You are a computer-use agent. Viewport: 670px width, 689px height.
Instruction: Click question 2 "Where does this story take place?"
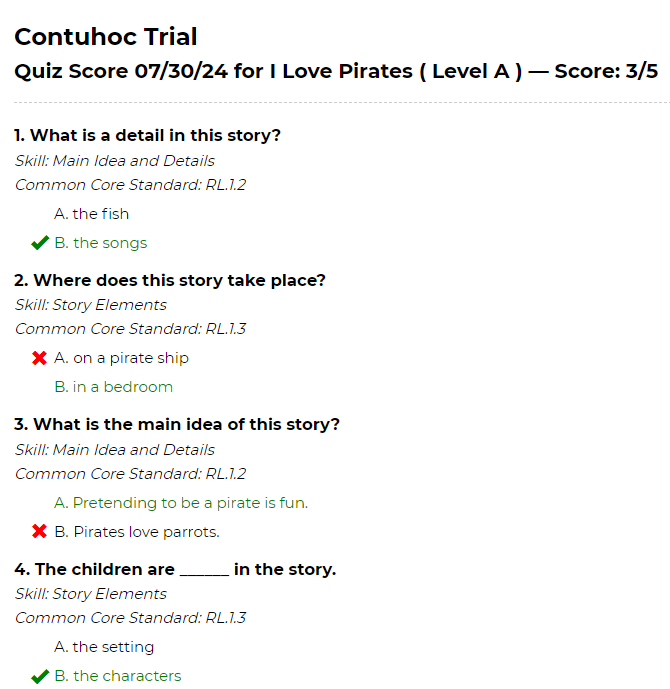(x=170, y=280)
